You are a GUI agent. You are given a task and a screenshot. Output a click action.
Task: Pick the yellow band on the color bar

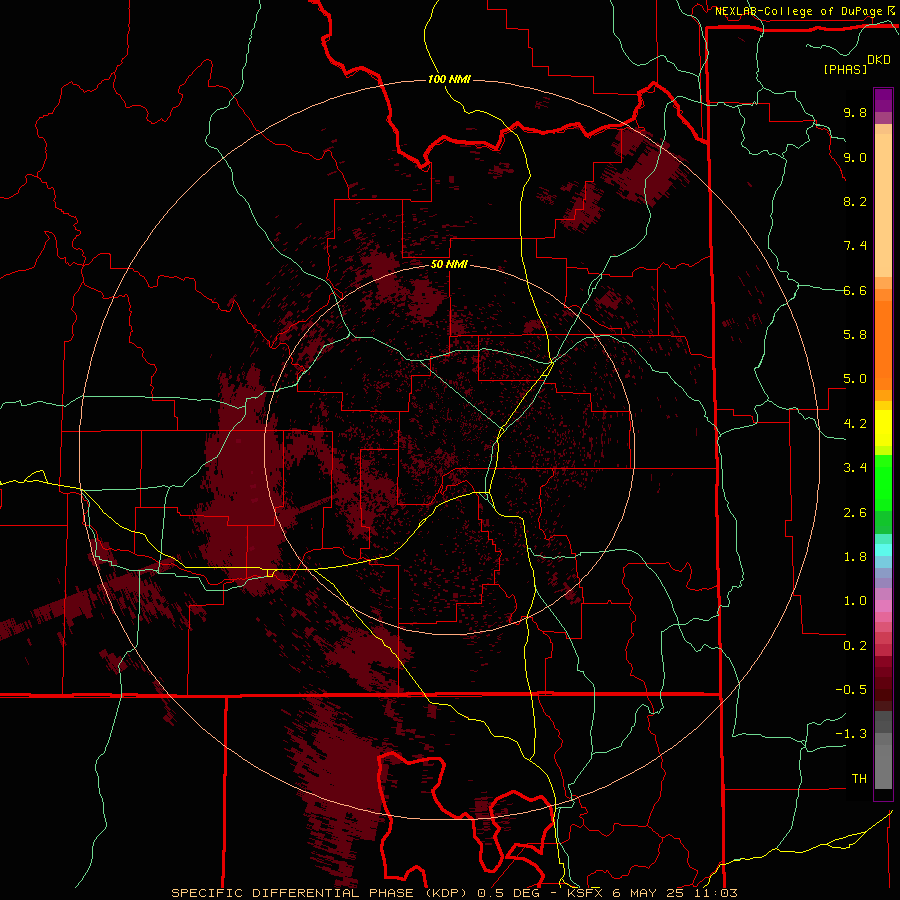[883, 428]
